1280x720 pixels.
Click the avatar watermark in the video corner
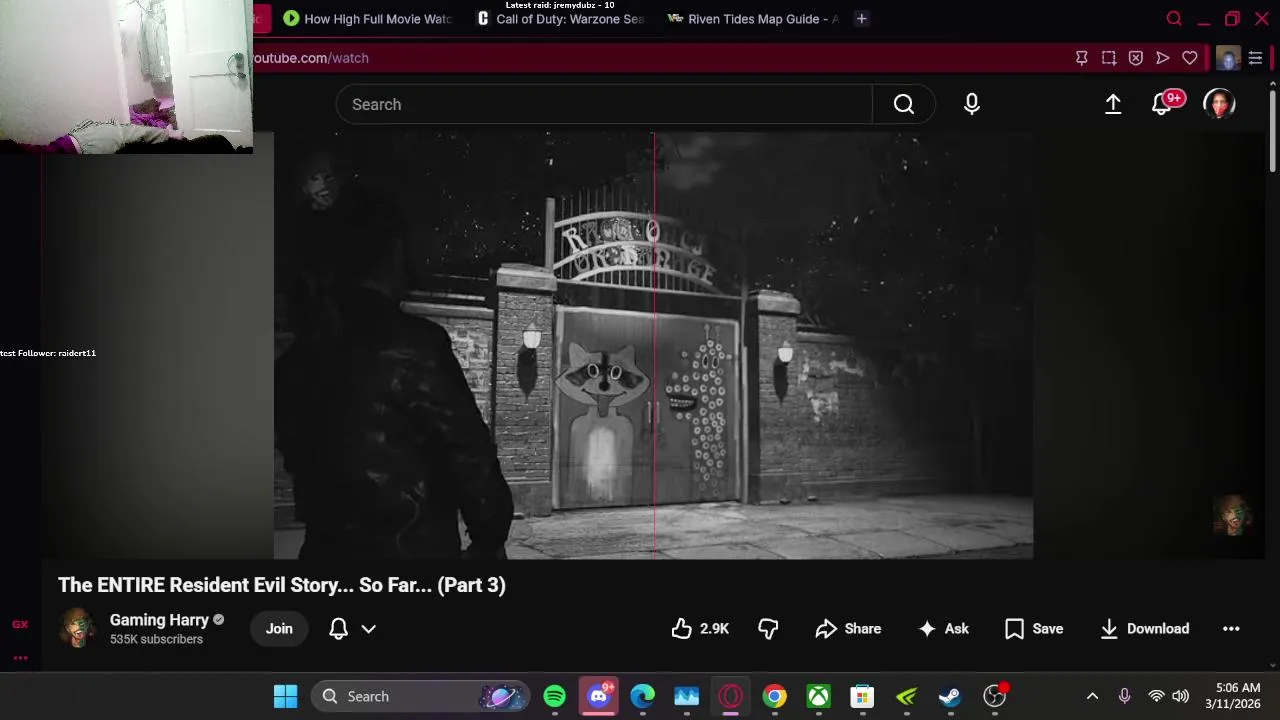point(1232,514)
